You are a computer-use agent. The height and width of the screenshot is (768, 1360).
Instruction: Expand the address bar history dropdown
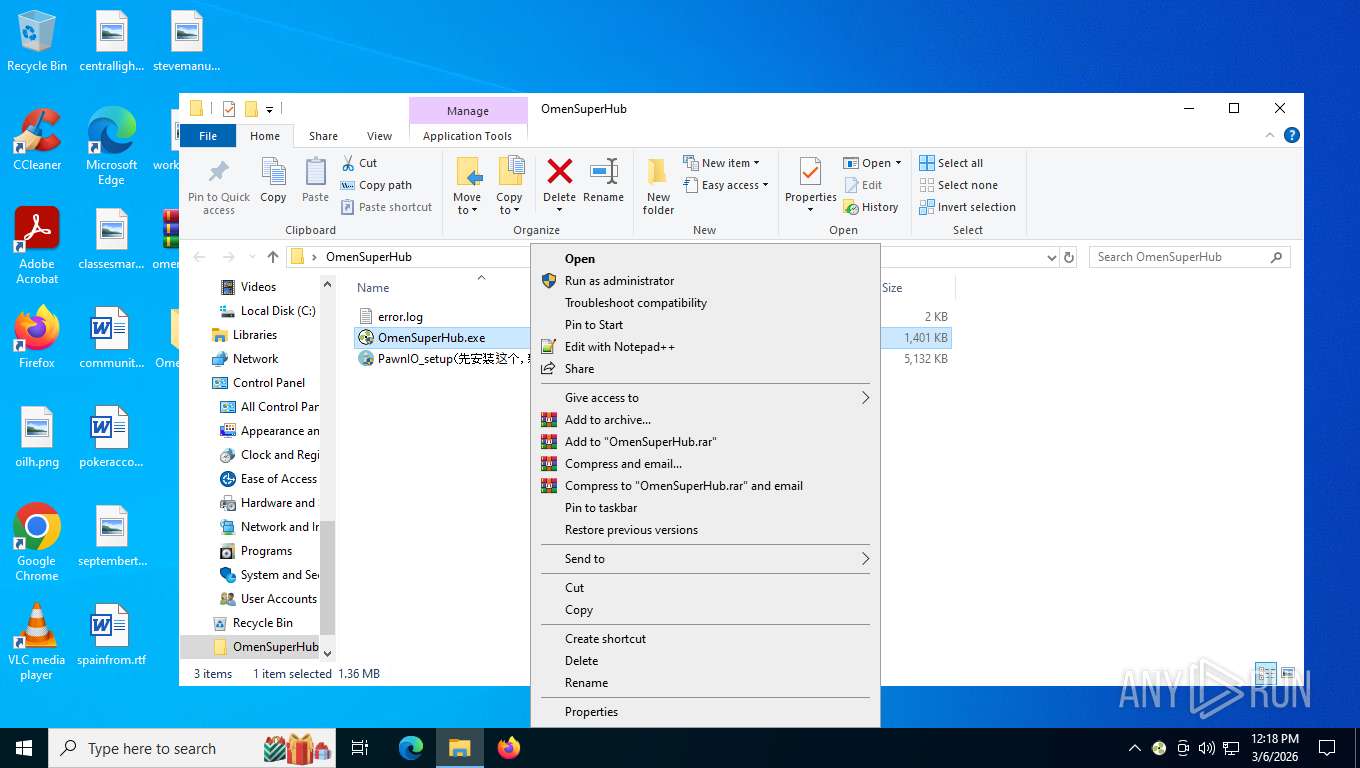(1051, 257)
